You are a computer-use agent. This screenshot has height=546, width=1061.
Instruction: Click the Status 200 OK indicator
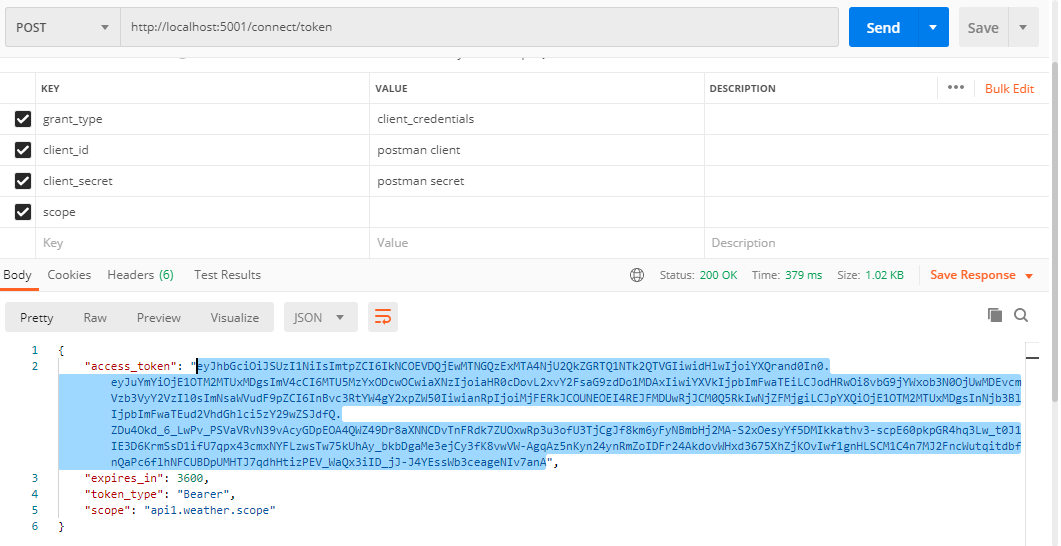click(x=698, y=275)
